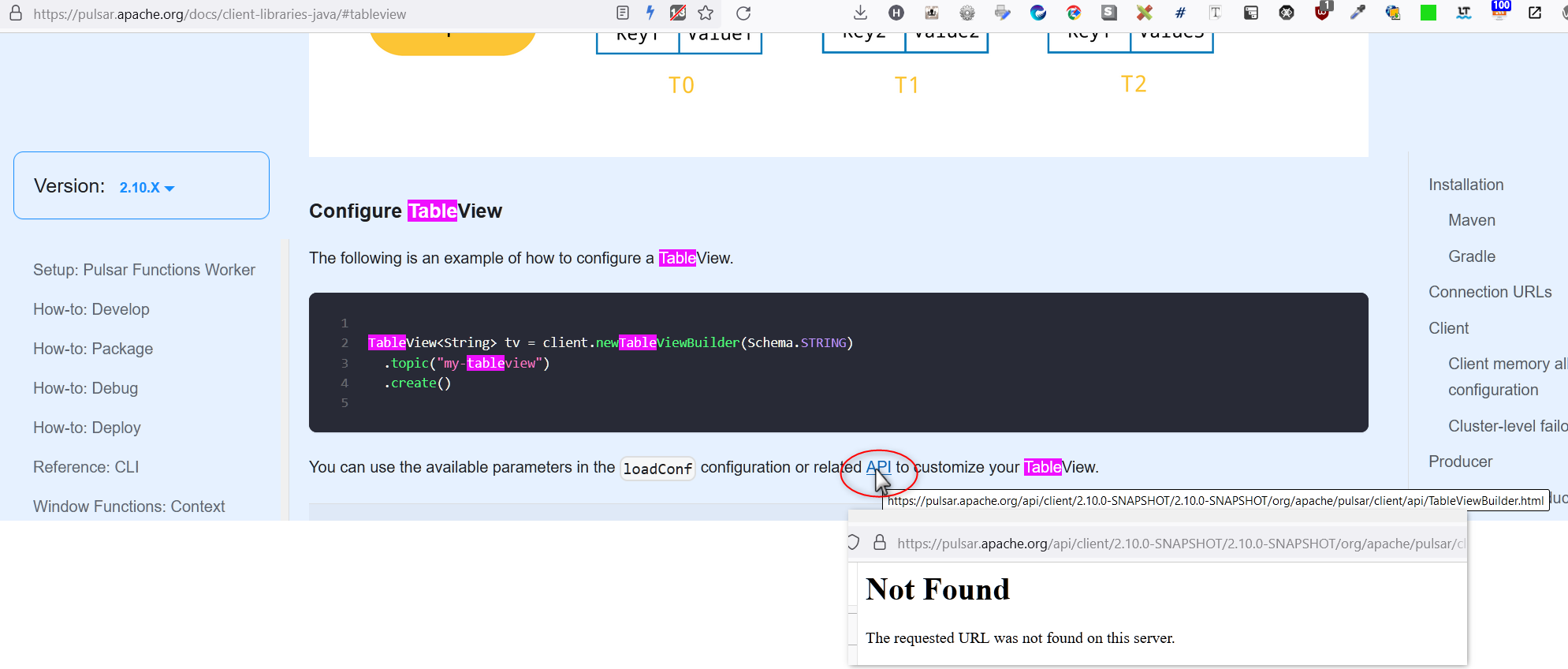Click the crossed tools extension icon
The width and height of the screenshot is (1568, 669).
[x=1145, y=13]
